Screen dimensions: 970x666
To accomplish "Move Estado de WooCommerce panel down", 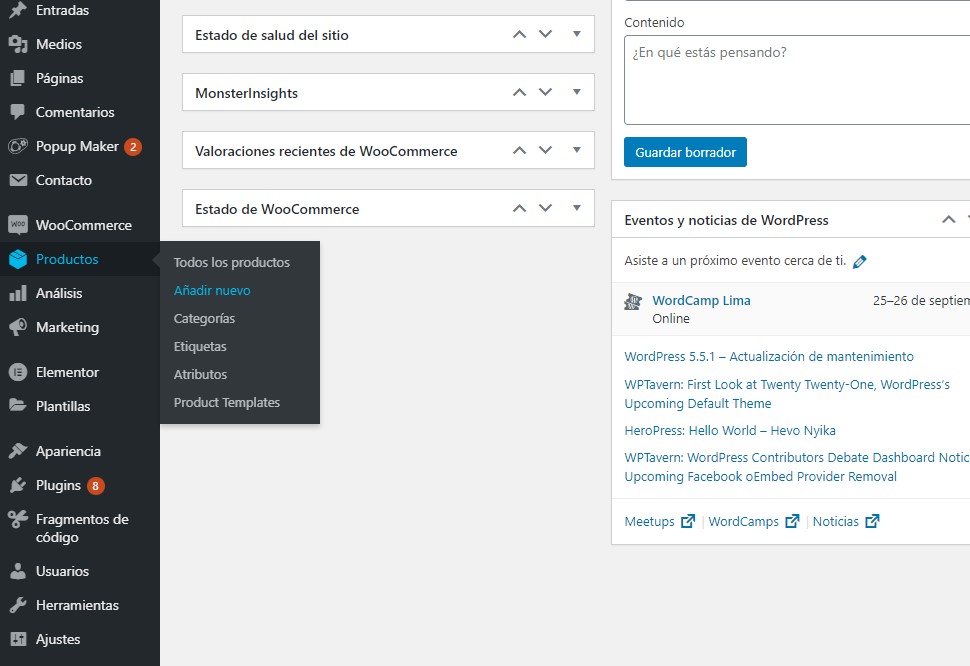I will pyautogui.click(x=545, y=208).
